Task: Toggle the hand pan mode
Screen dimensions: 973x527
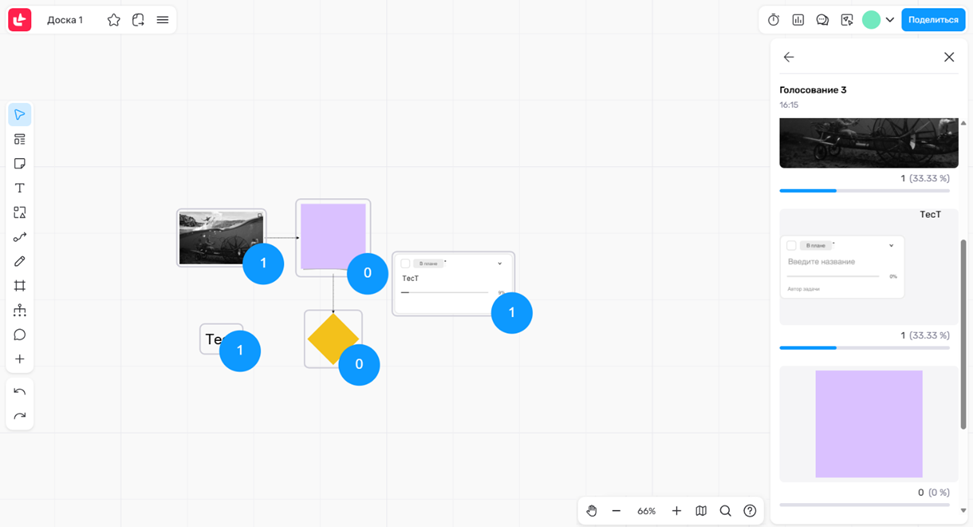Action: (591, 511)
